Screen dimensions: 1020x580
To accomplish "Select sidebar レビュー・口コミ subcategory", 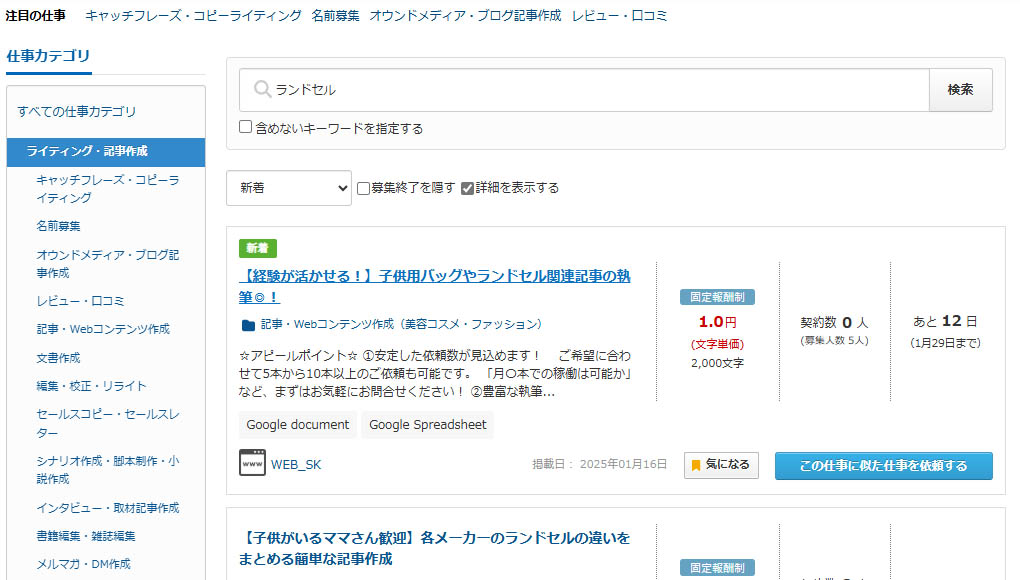I will coord(80,301).
